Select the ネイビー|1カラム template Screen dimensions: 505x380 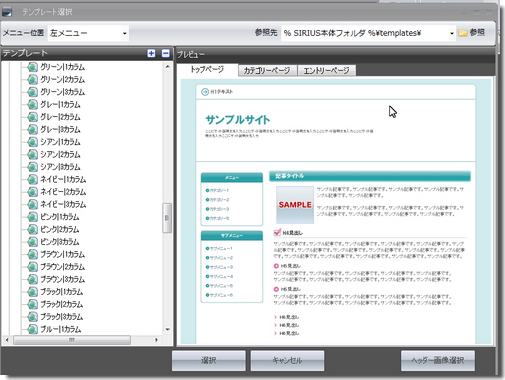click(63, 180)
